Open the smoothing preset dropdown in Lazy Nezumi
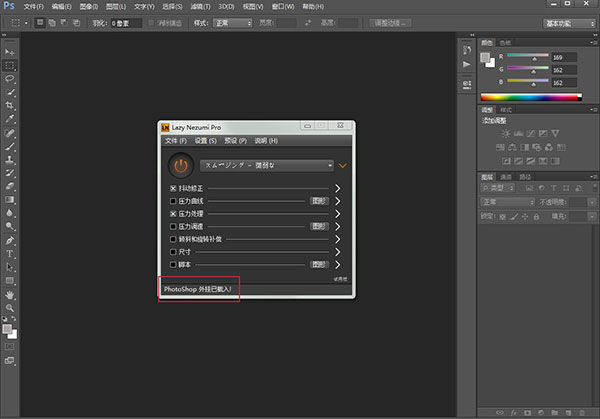The image size is (600, 419). [x=266, y=165]
